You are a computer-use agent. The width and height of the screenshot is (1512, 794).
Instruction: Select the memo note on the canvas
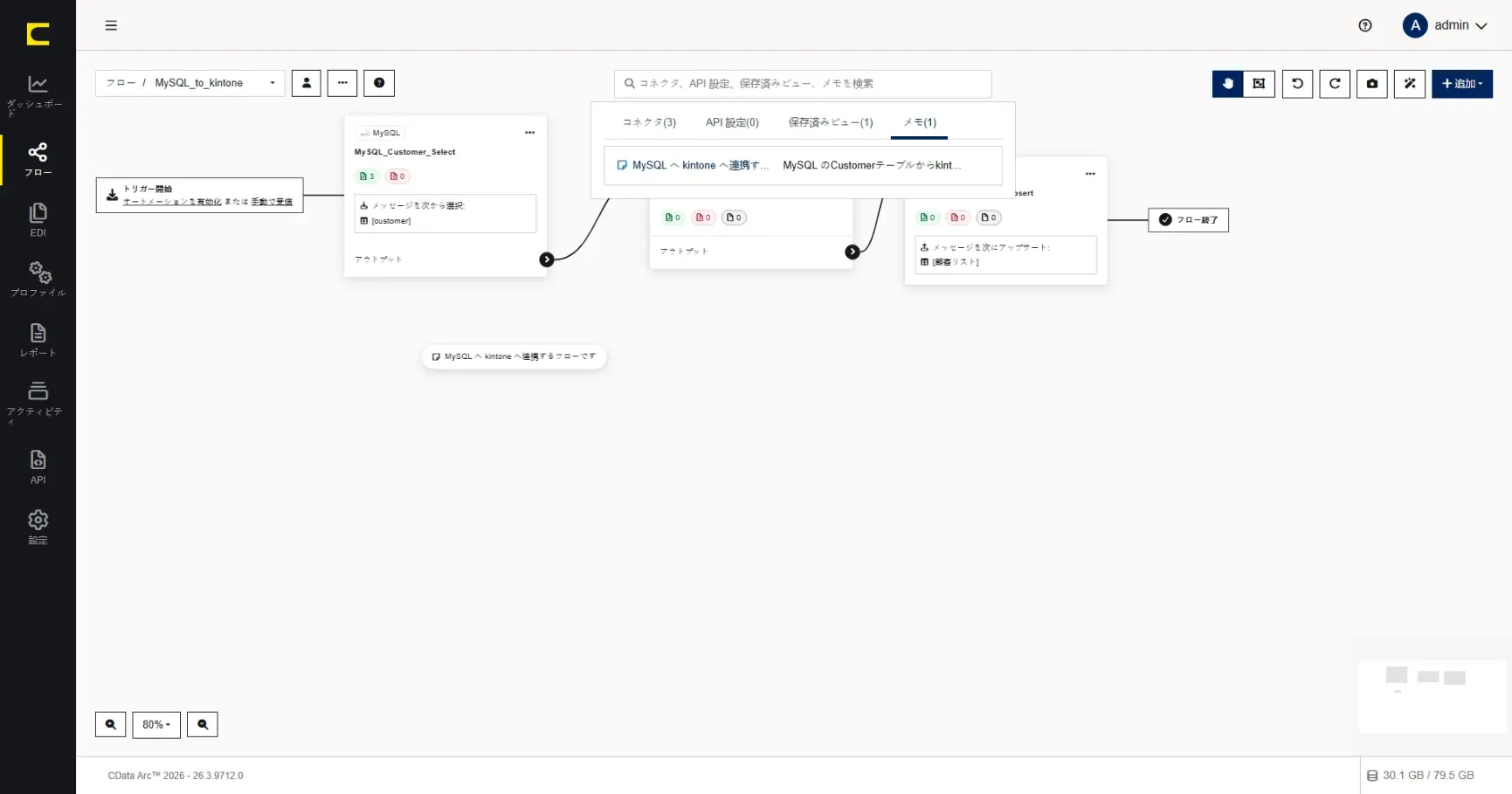click(x=514, y=356)
